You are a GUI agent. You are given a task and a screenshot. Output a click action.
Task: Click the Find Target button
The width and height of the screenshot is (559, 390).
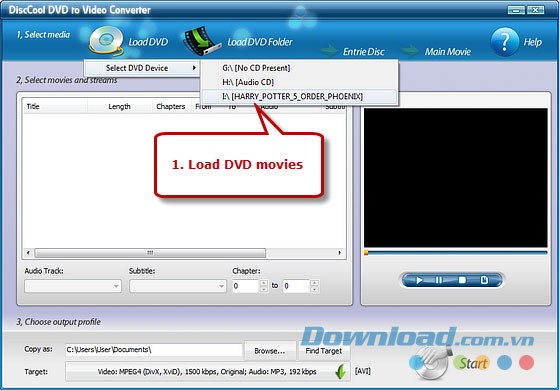[323, 351]
